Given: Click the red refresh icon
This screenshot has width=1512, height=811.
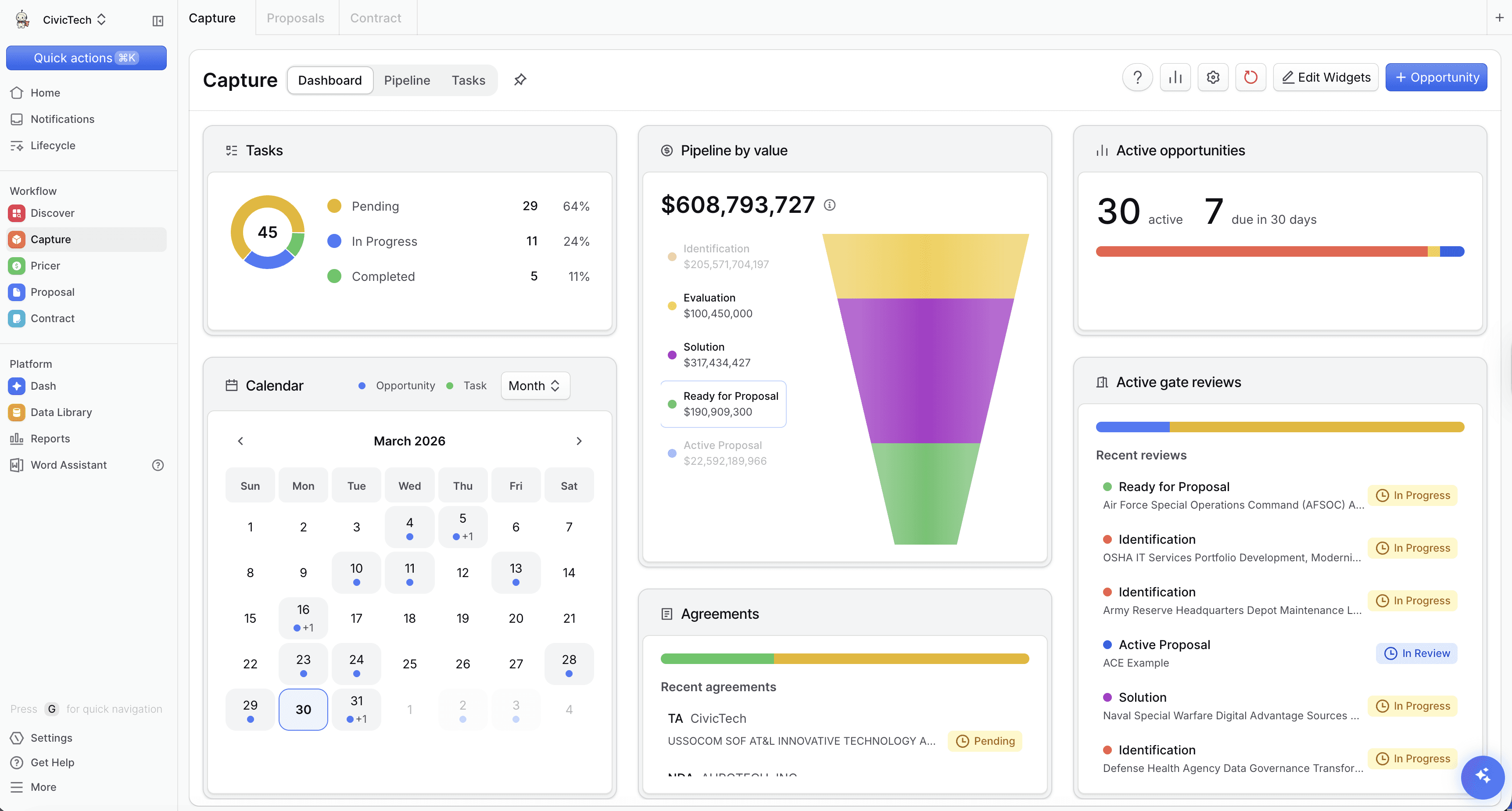Looking at the screenshot, I should (x=1250, y=78).
